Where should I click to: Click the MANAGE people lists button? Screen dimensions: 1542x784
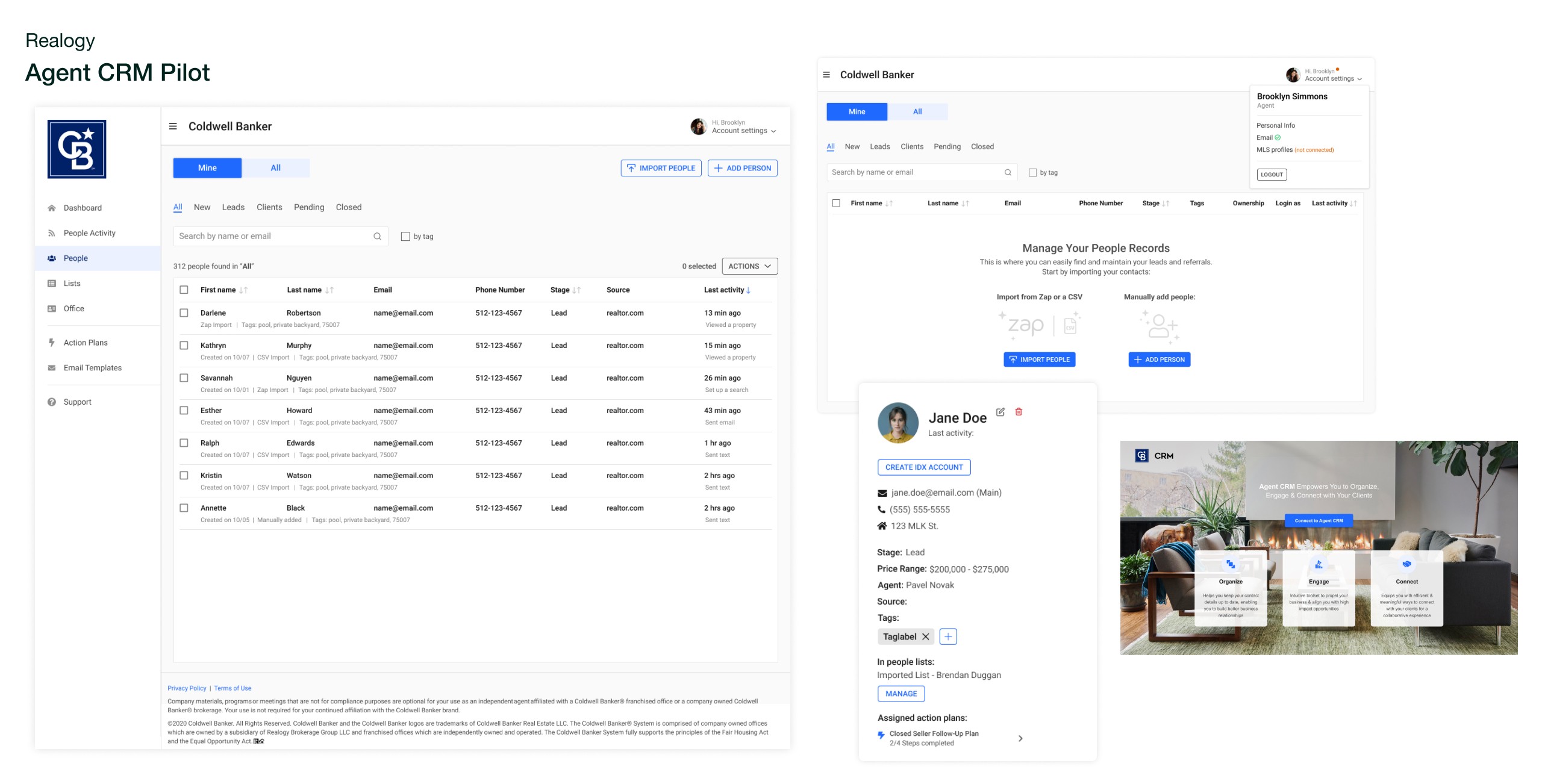point(901,694)
